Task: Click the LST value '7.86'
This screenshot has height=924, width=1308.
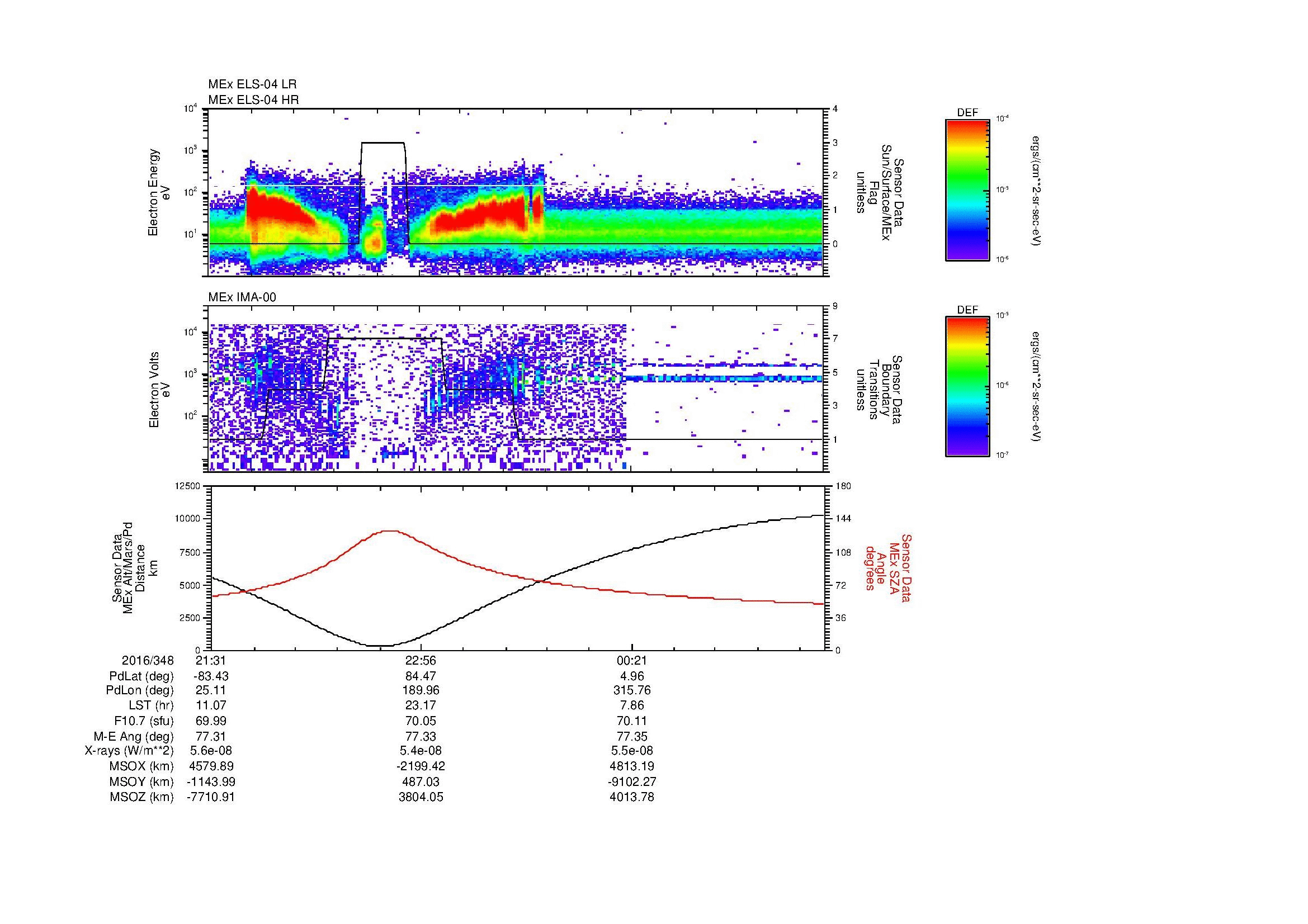Action: coord(631,705)
